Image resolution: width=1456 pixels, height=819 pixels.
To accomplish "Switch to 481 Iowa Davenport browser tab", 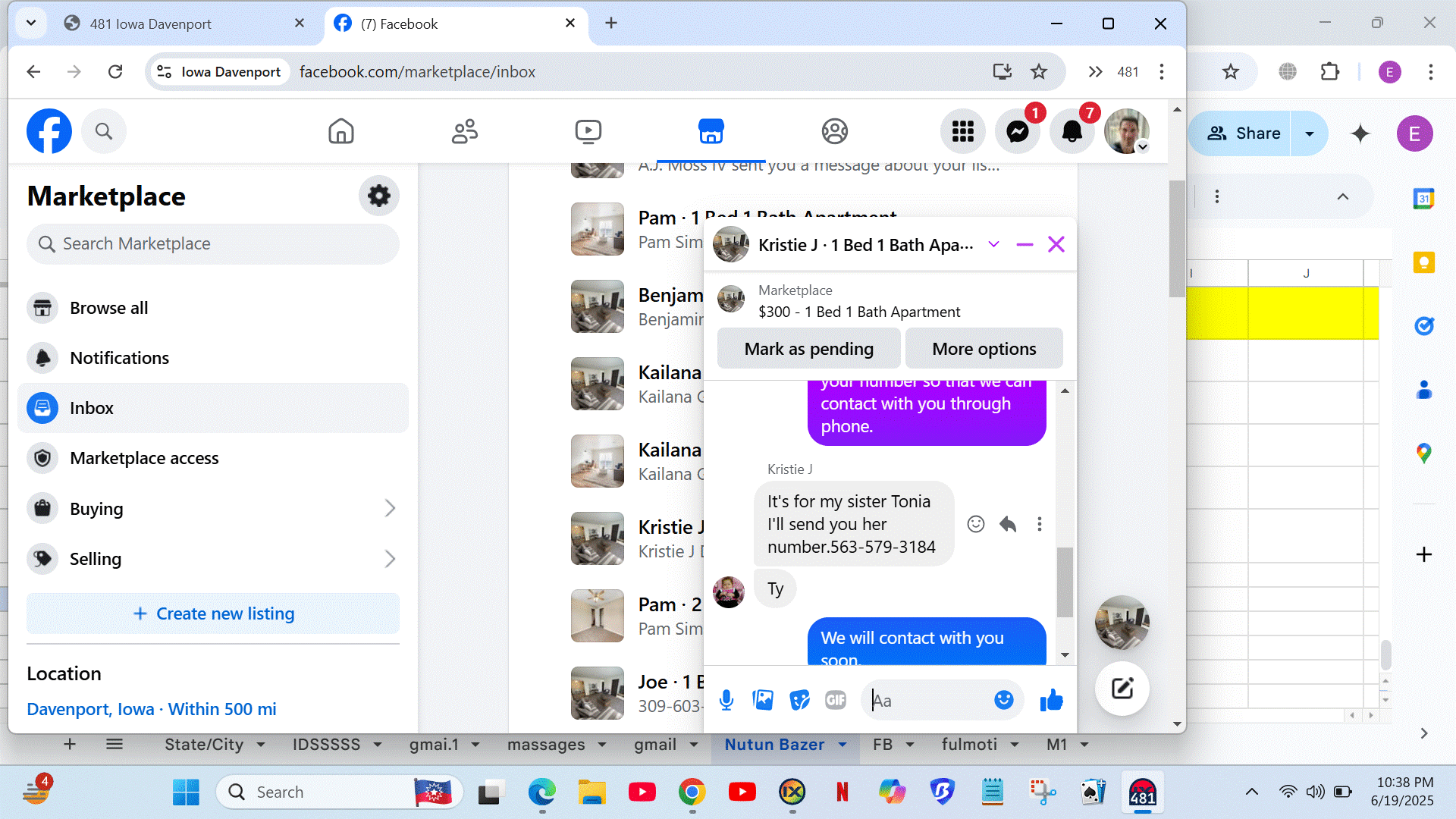I will pyautogui.click(x=151, y=24).
